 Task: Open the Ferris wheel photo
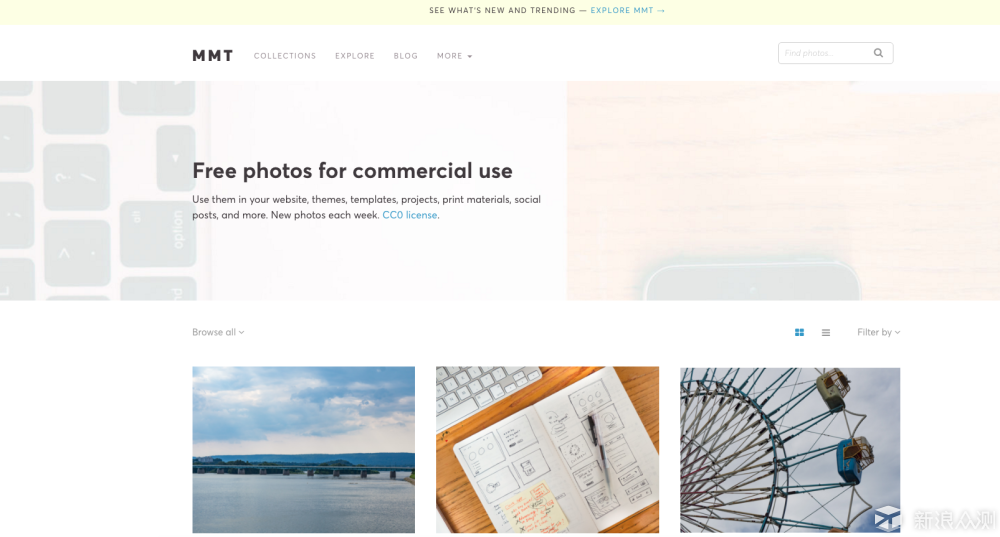tap(790, 450)
